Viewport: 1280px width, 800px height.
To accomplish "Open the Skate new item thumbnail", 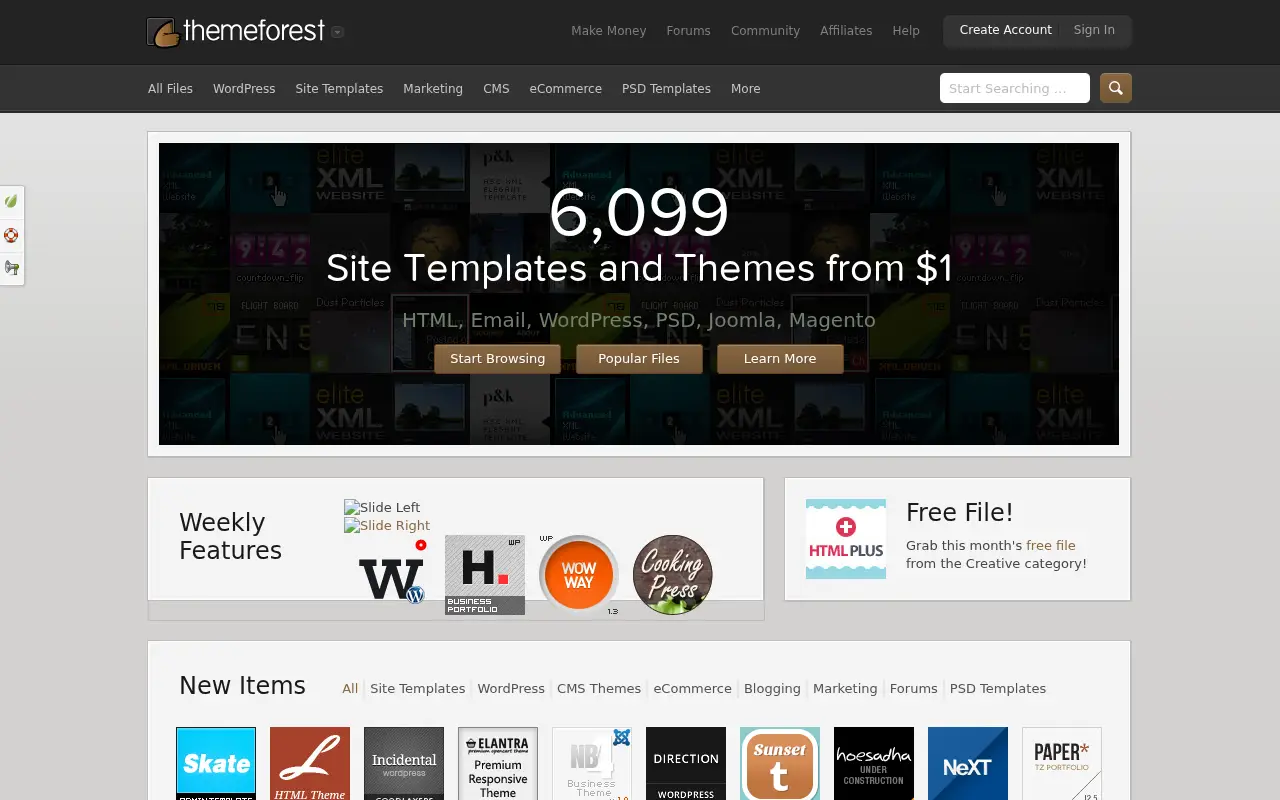I will coord(216,763).
